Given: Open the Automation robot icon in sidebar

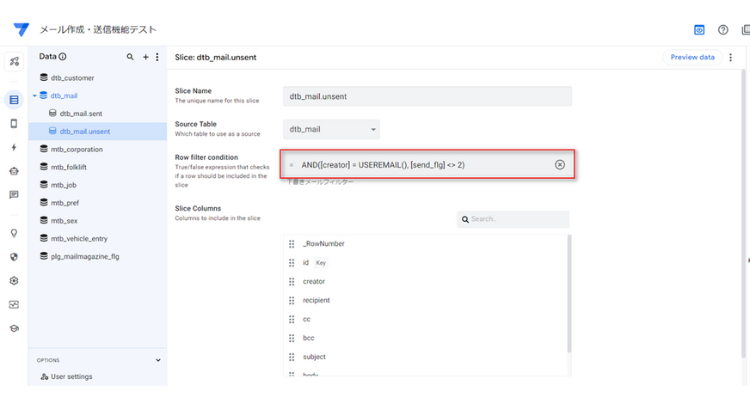Looking at the screenshot, I should coord(14,171).
